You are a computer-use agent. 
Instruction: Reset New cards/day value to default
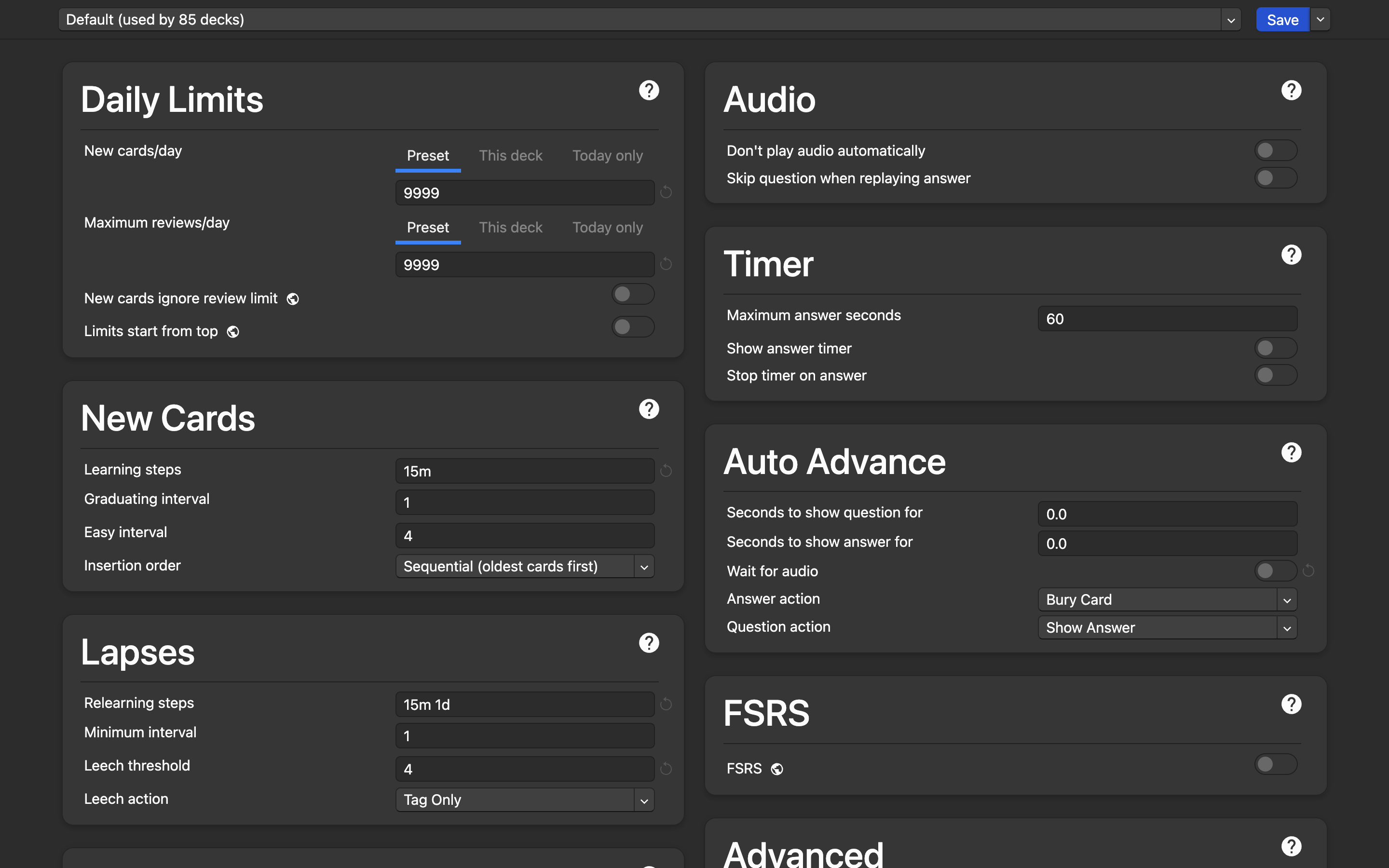point(666,192)
